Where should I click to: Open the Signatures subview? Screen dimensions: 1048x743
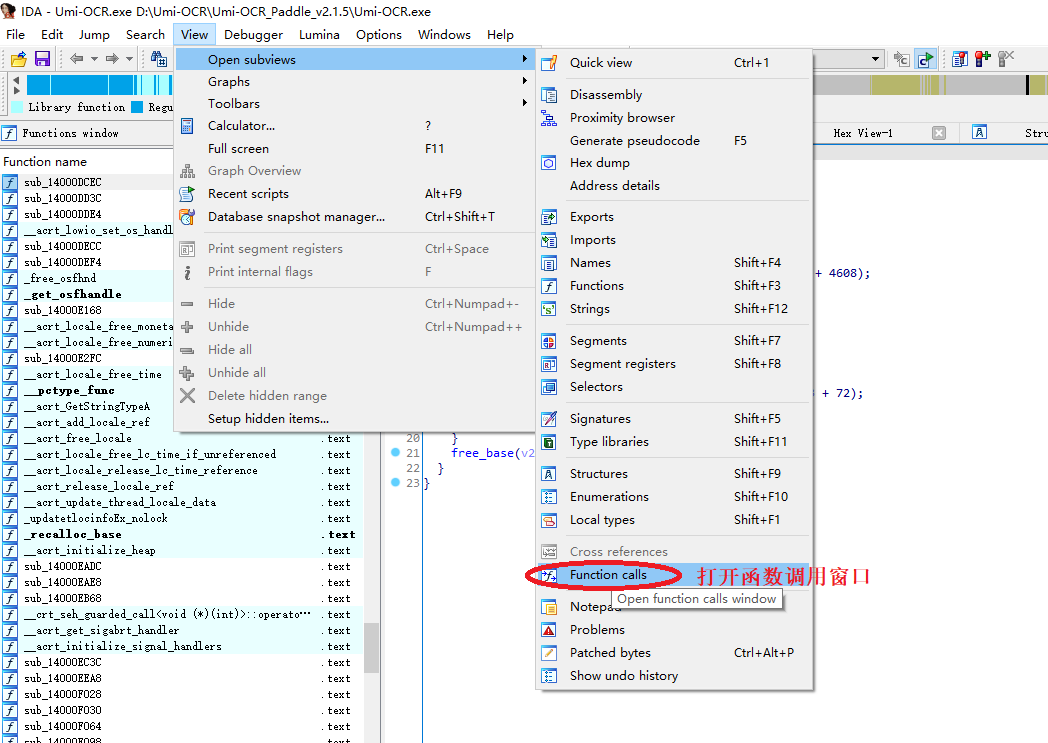(675, 419)
